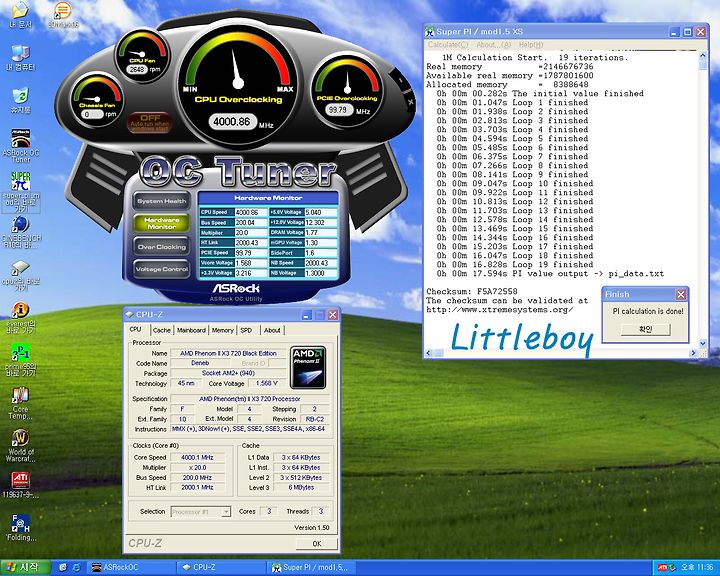The width and height of the screenshot is (720, 576).
Task: Switch to the About tab in CPU-Z
Action: 272,330
